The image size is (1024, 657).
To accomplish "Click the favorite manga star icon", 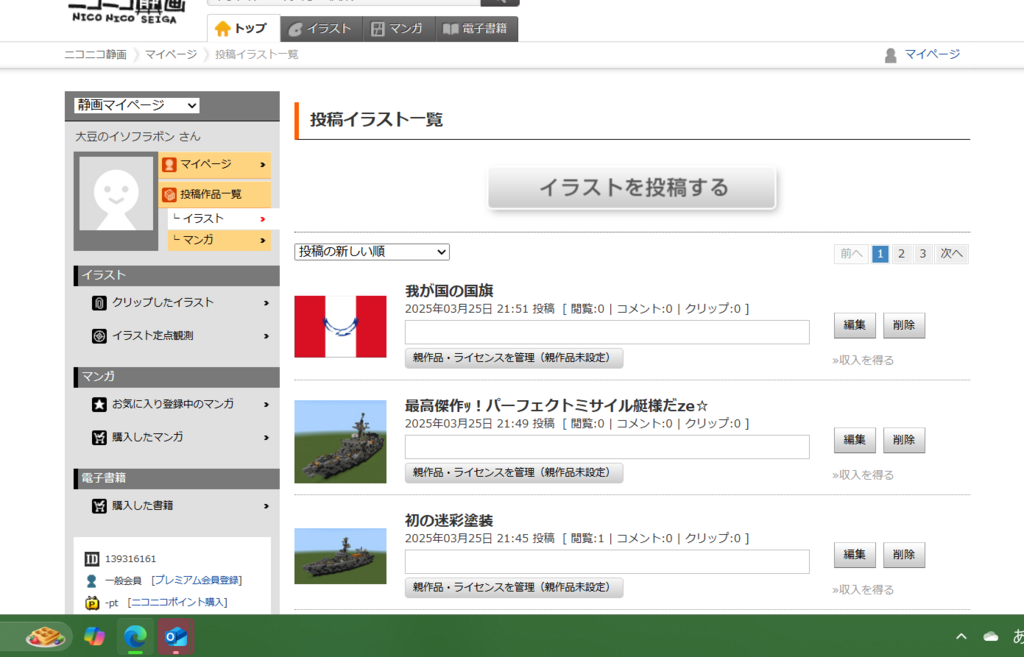I will (99, 404).
